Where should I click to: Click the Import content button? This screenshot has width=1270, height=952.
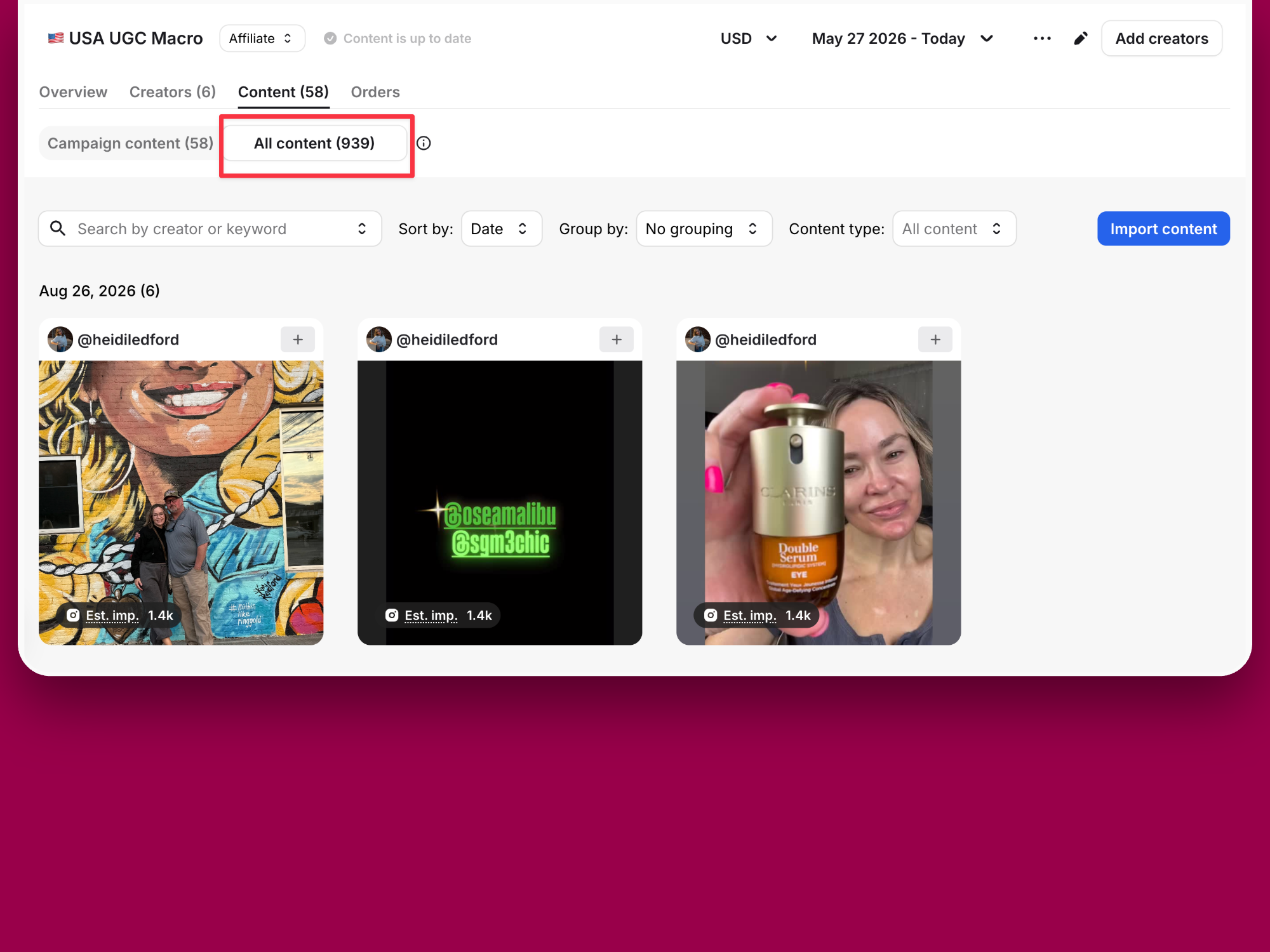(1163, 228)
